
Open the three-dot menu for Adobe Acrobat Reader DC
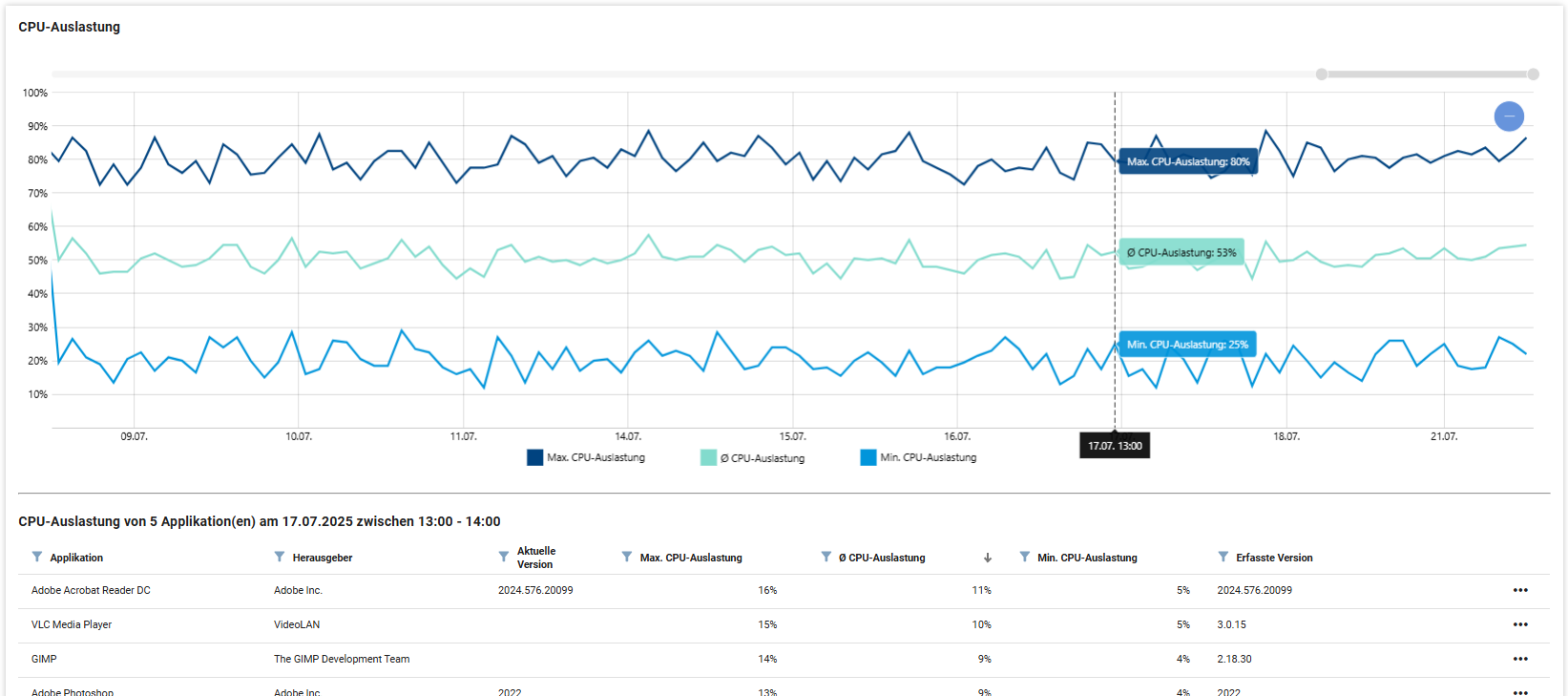pos(1520,590)
